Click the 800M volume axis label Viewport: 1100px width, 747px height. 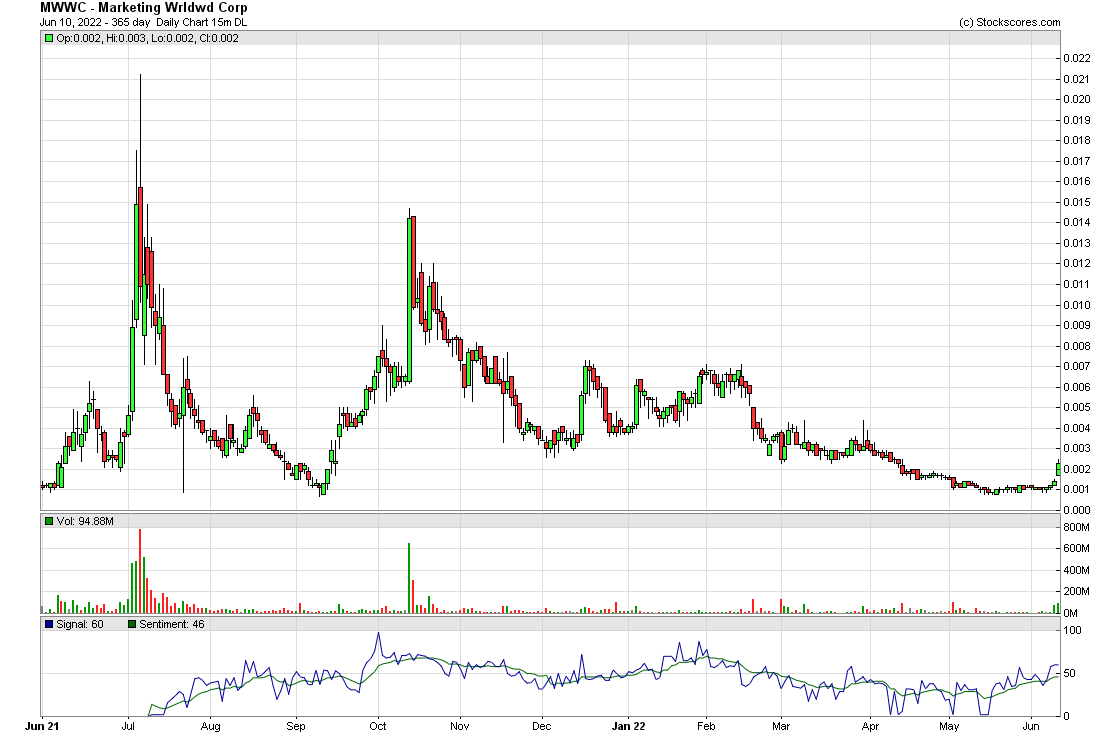1076,527
